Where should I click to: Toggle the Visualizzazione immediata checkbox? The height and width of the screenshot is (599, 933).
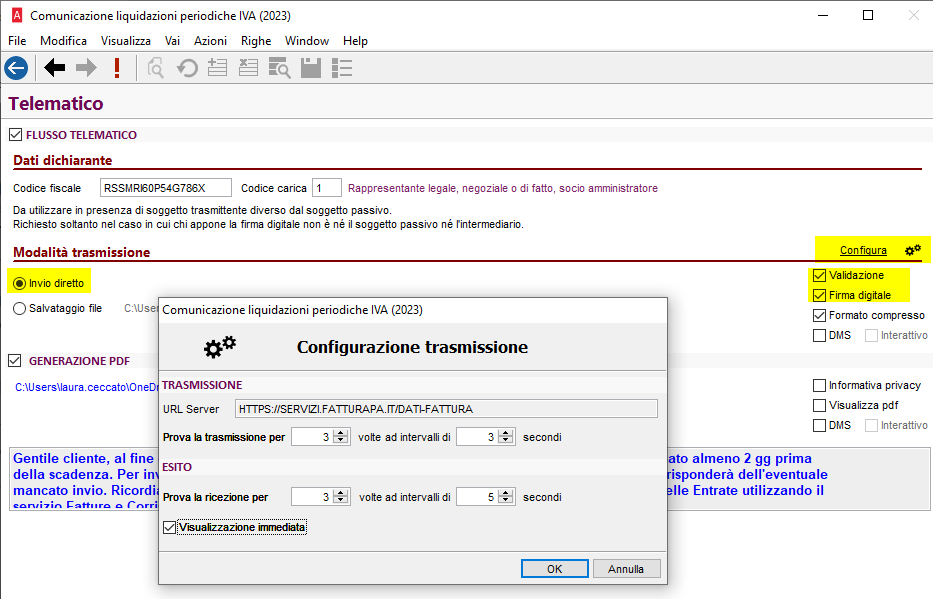[170, 528]
